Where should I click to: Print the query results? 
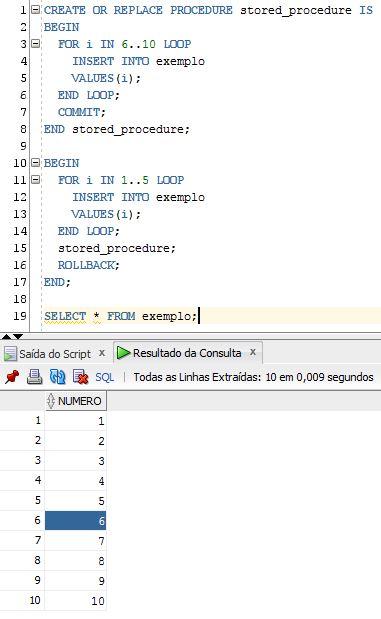pos(35,377)
